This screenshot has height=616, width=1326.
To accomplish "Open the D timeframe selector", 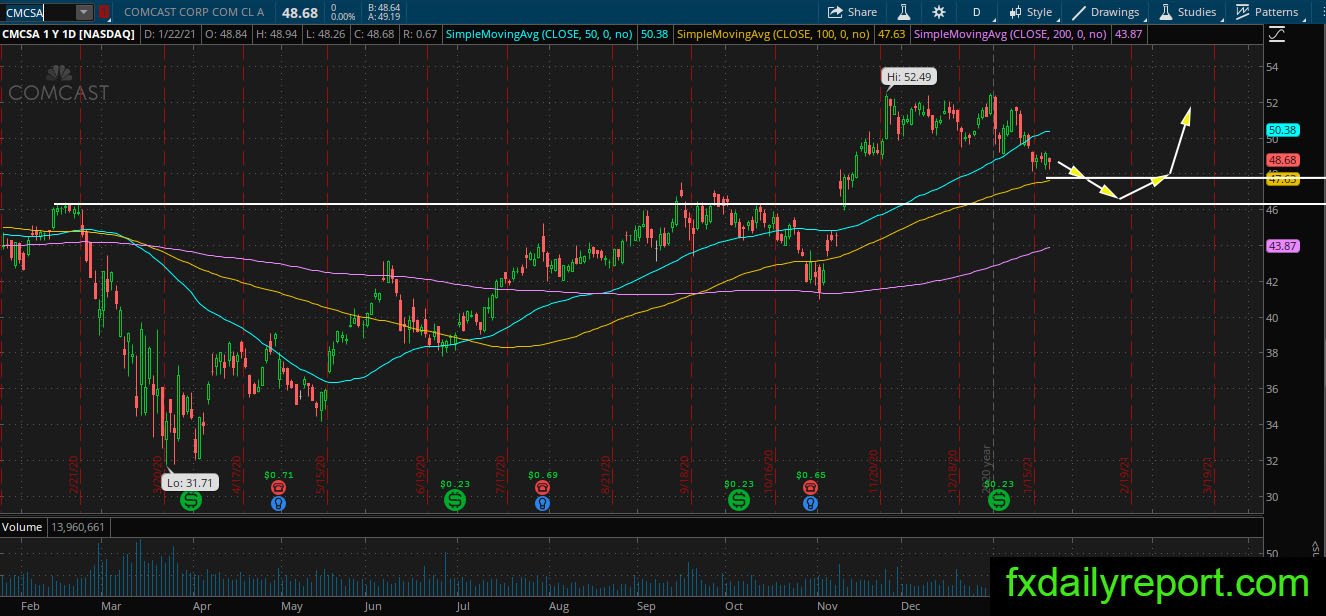I will point(976,12).
